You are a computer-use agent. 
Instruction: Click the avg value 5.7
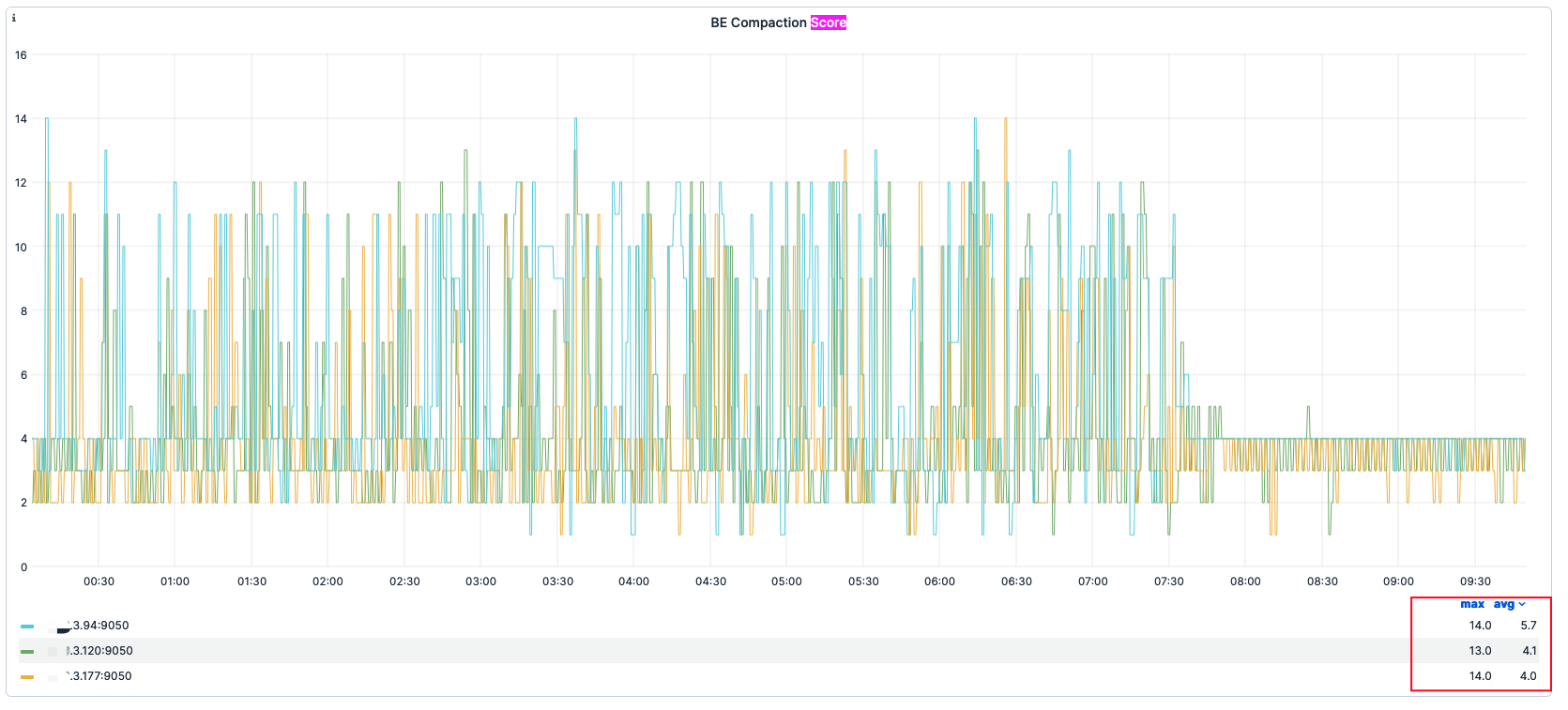click(1529, 626)
